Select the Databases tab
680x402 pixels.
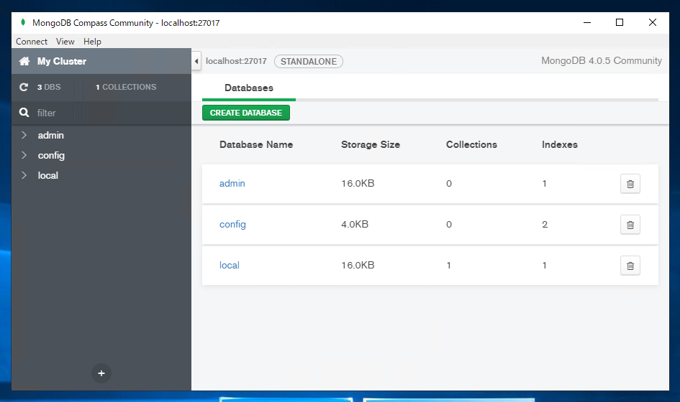(249, 88)
